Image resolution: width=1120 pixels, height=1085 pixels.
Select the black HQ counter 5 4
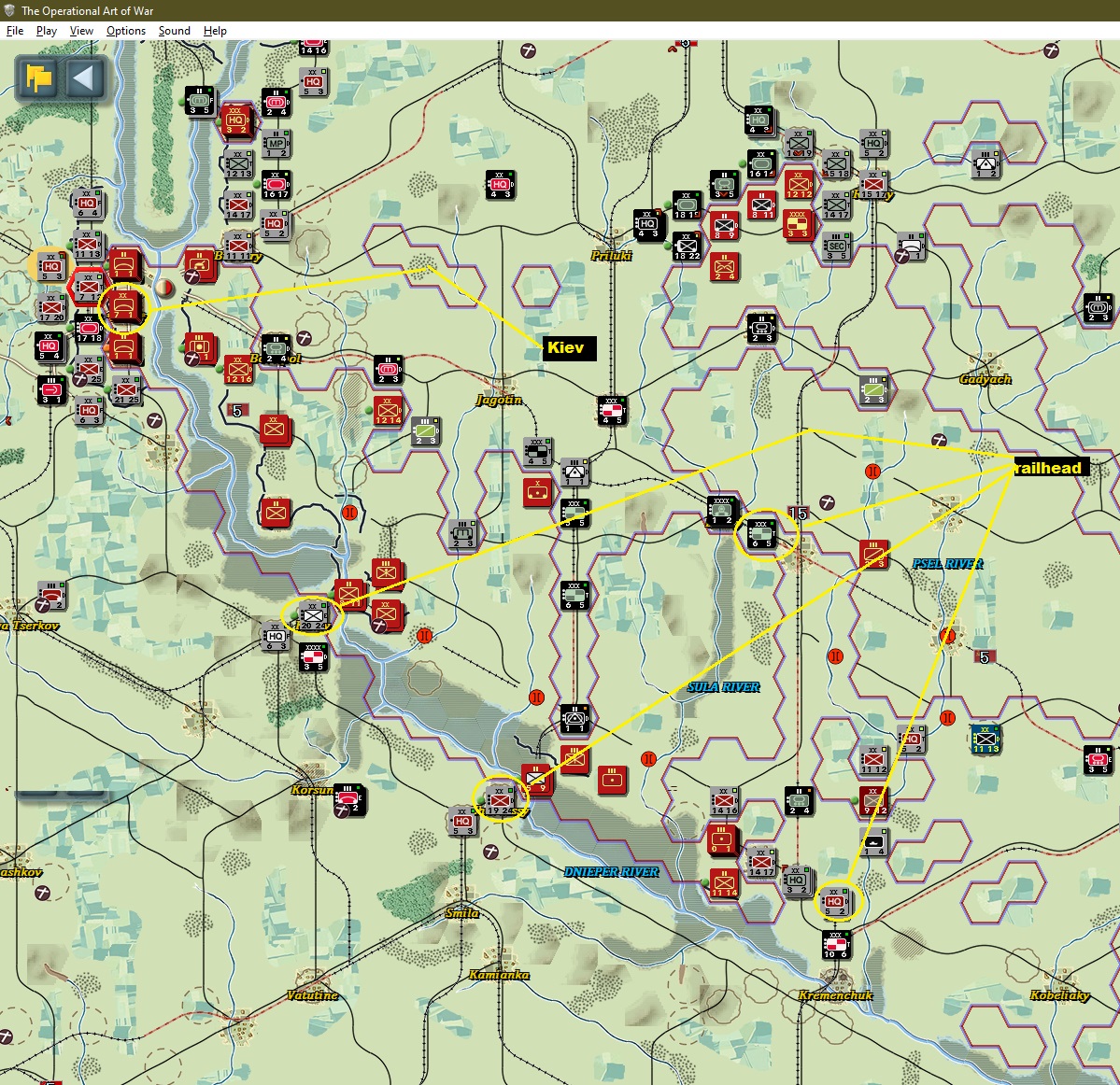[x=49, y=346]
